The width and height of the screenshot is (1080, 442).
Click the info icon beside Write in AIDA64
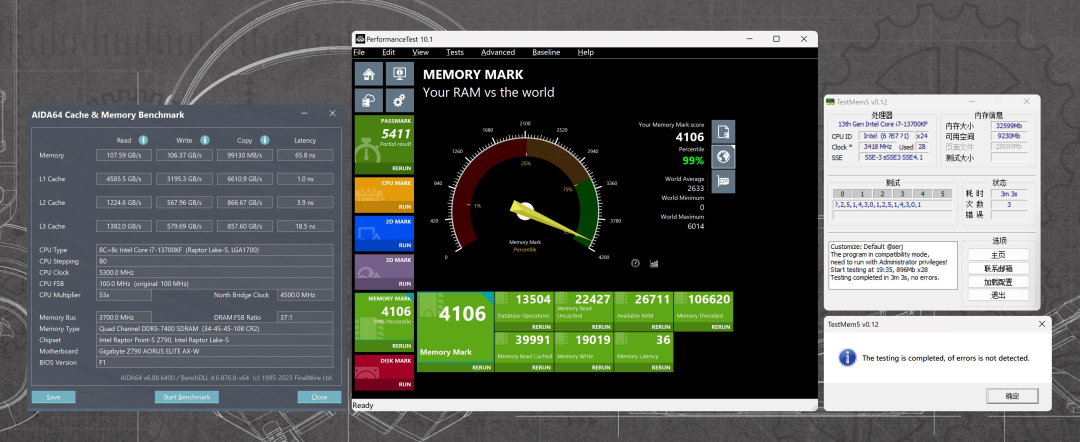click(x=205, y=140)
